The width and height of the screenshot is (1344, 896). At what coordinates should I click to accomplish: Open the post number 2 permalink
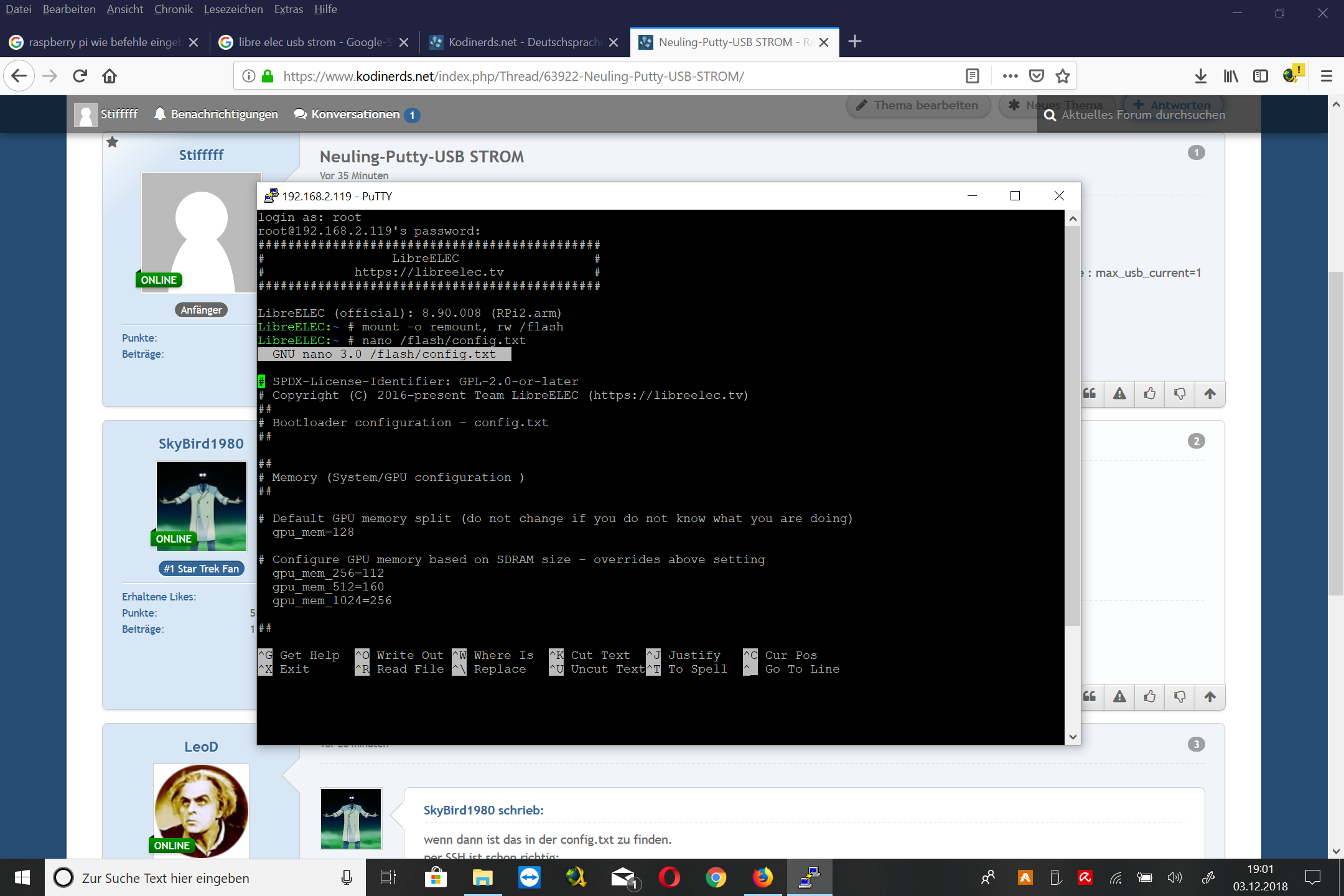tap(1196, 441)
